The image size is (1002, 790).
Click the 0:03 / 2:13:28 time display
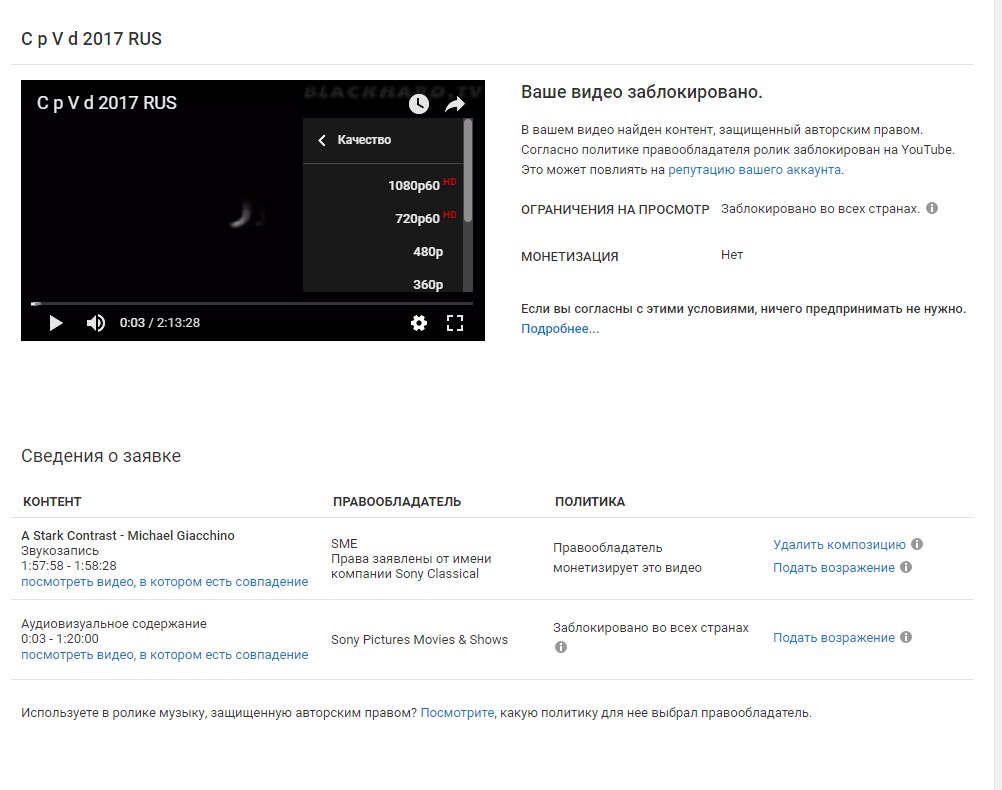[160, 323]
